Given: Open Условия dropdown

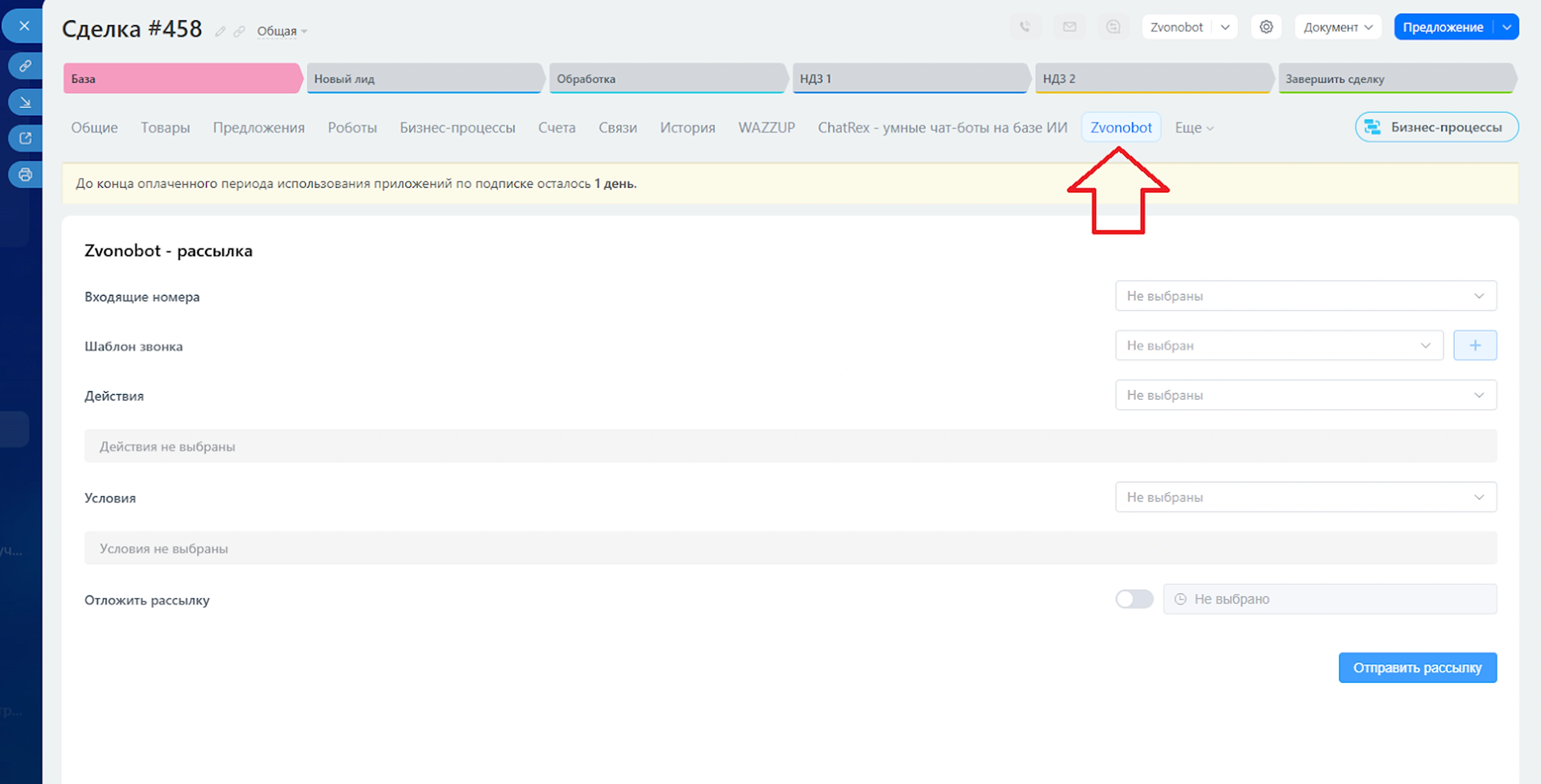Looking at the screenshot, I should click(x=1306, y=497).
